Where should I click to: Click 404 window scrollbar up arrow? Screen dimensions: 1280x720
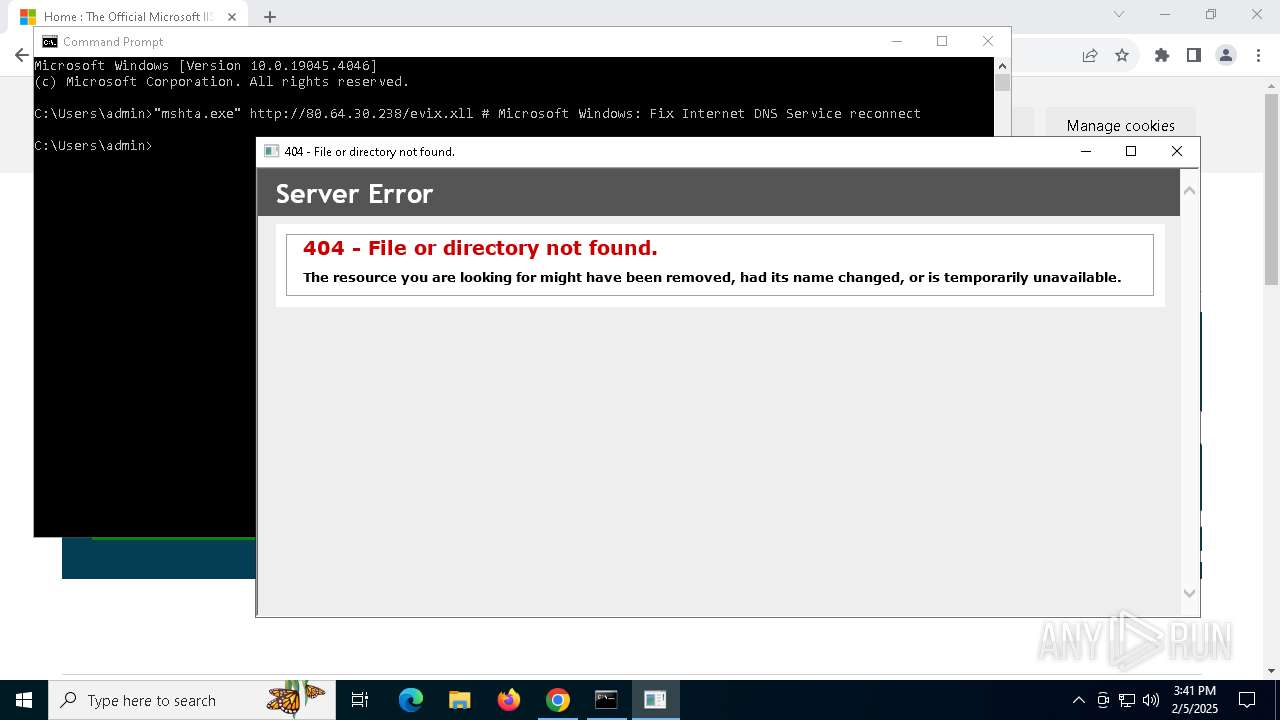(1189, 190)
